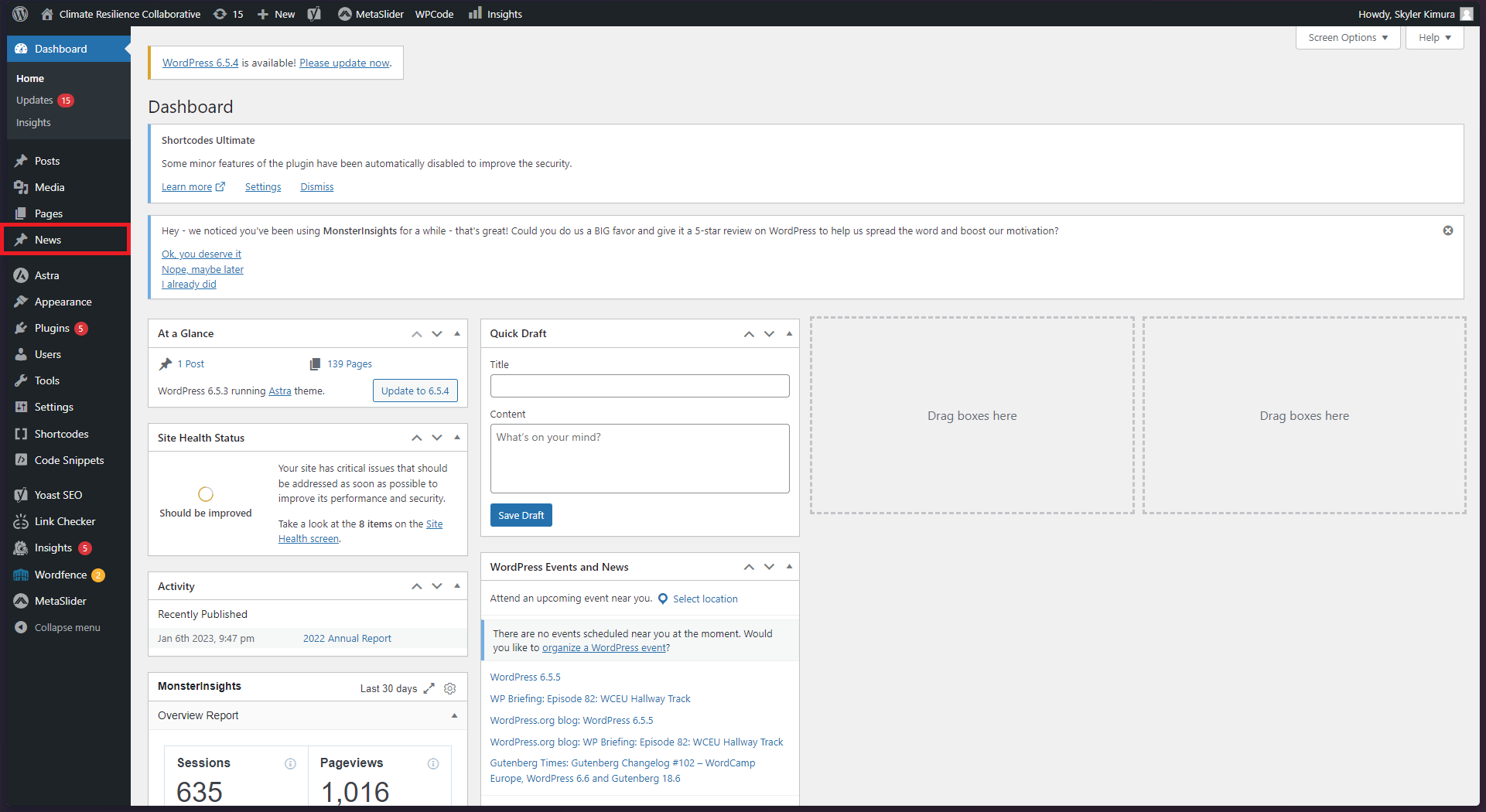Dismiss the Shortcodes Ultimate notice
This screenshot has height=812, width=1486.
pyautogui.click(x=317, y=186)
